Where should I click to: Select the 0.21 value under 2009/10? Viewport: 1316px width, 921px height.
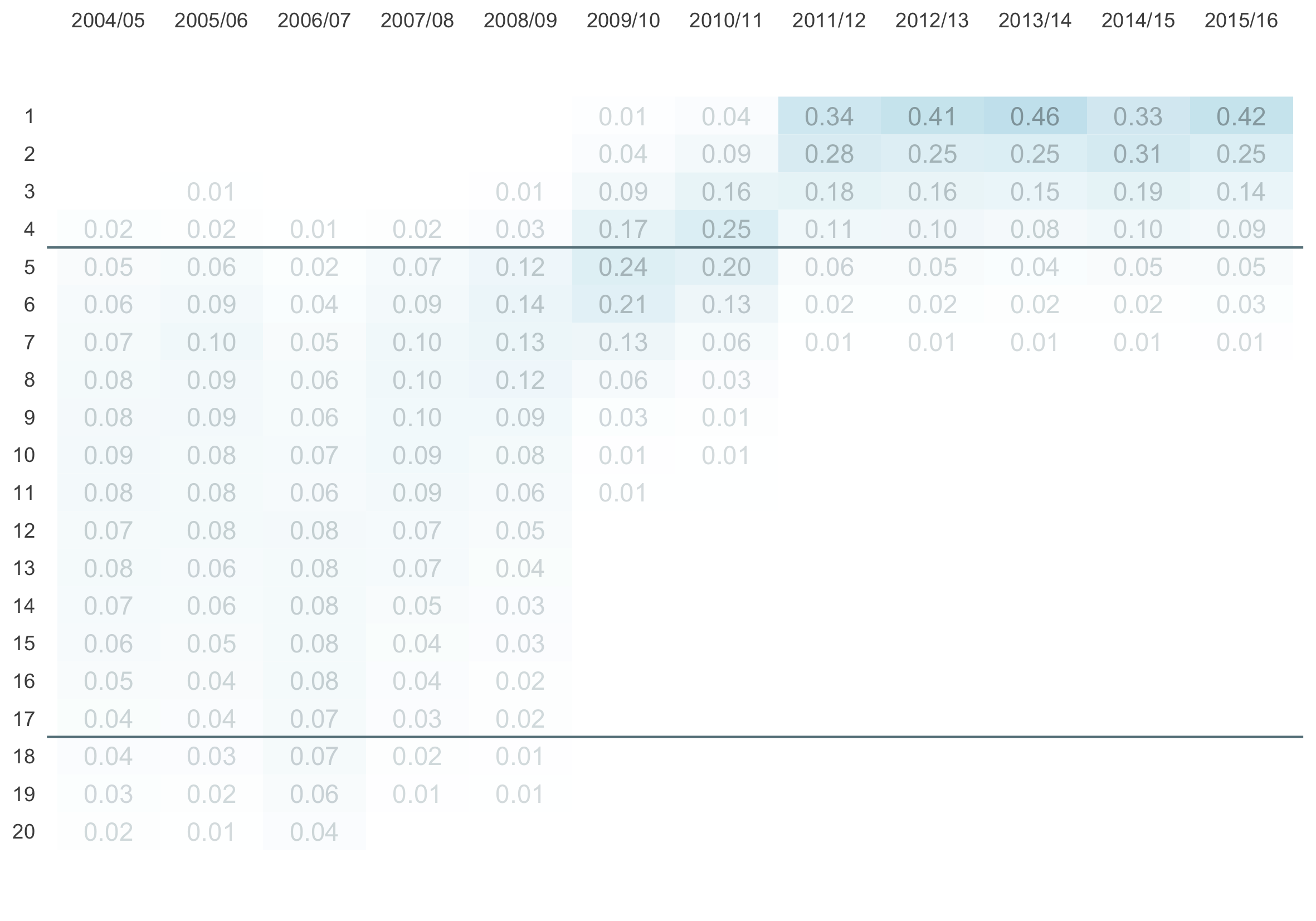click(623, 304)
